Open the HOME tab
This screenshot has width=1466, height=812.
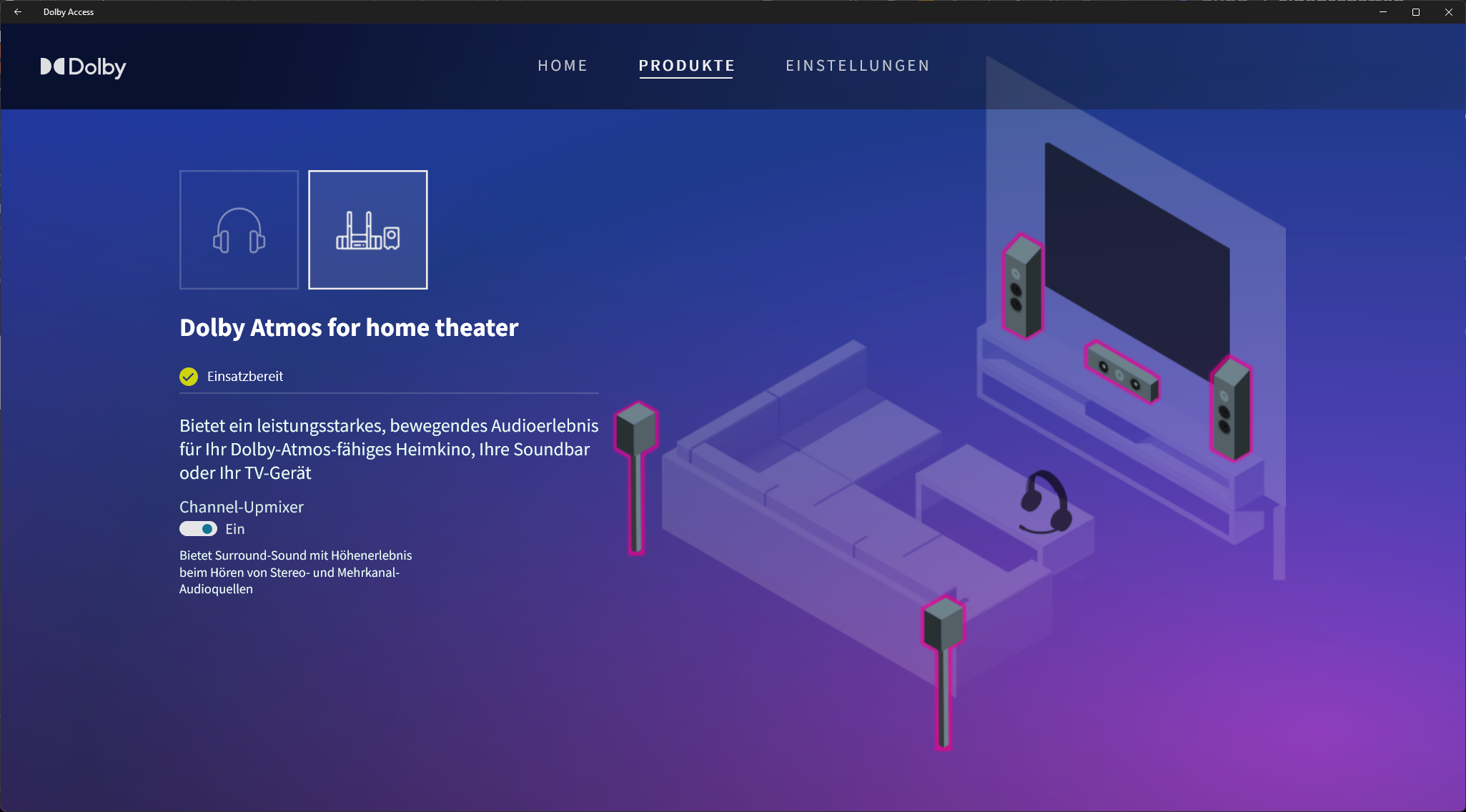[x=563, y=66]
